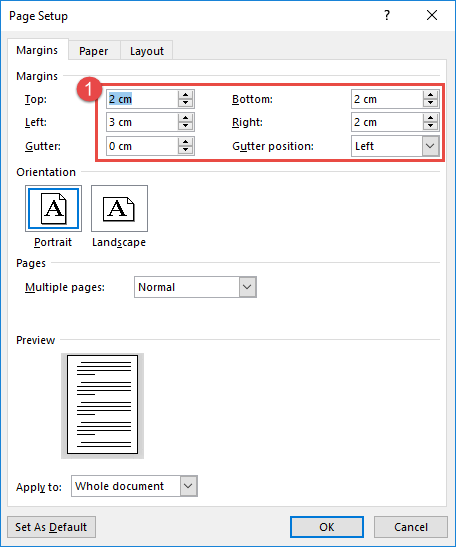The image size is (456, 547).
Task: Click the Multiple pages label
Action: pos(65,287)
